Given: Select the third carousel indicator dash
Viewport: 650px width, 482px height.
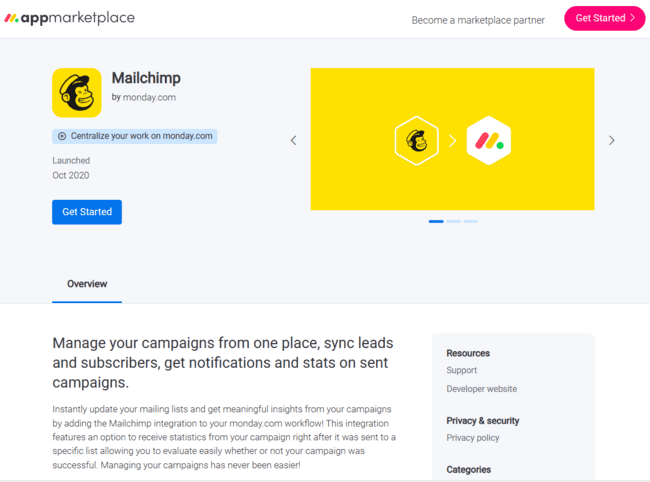Looking at the screenshot, I should [x=471, y=221].
